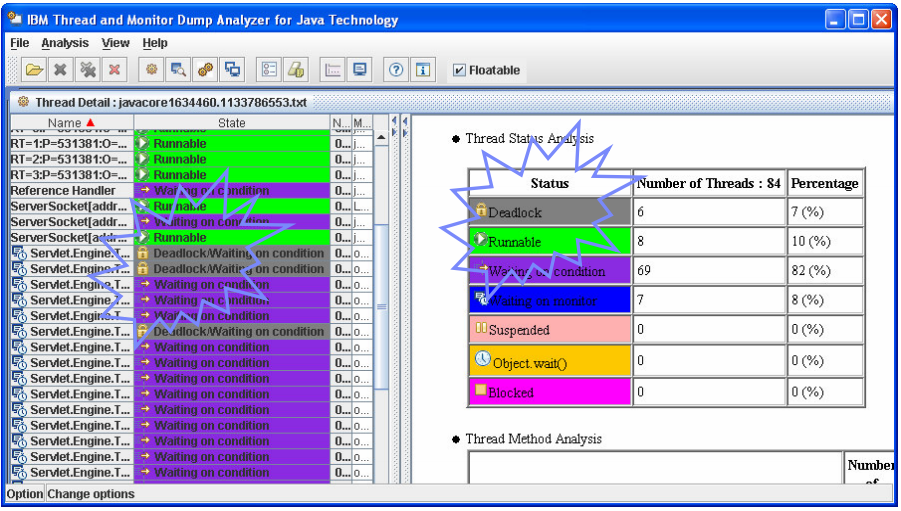The height and width of the screenshot is (511, 901).
Task: Click the two-gears compare threads icon
Action: tap(205, 70)
